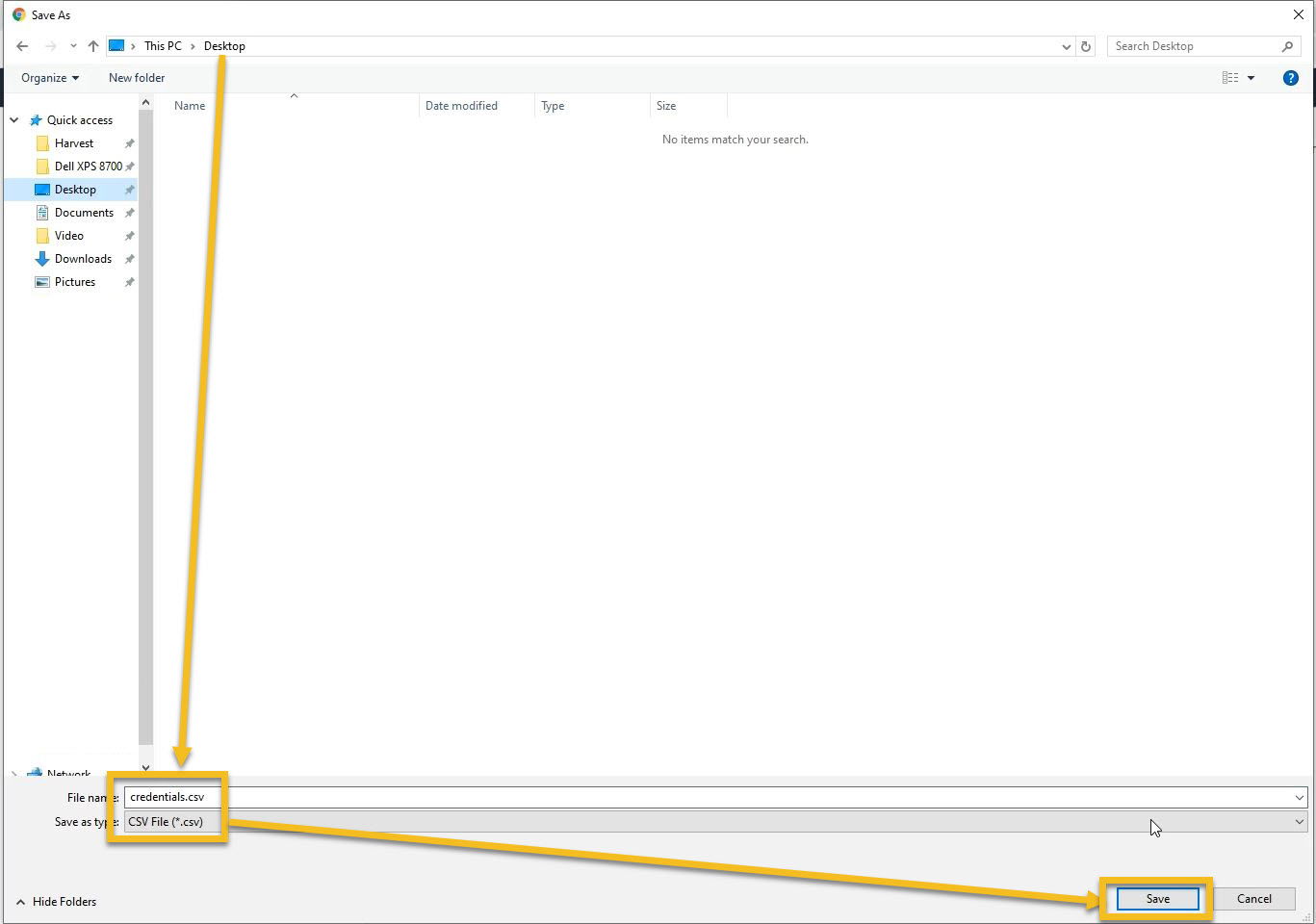This screenshot has width=1316, height=924.
Task: Go back using the back arrow
Action: (22, 46)
